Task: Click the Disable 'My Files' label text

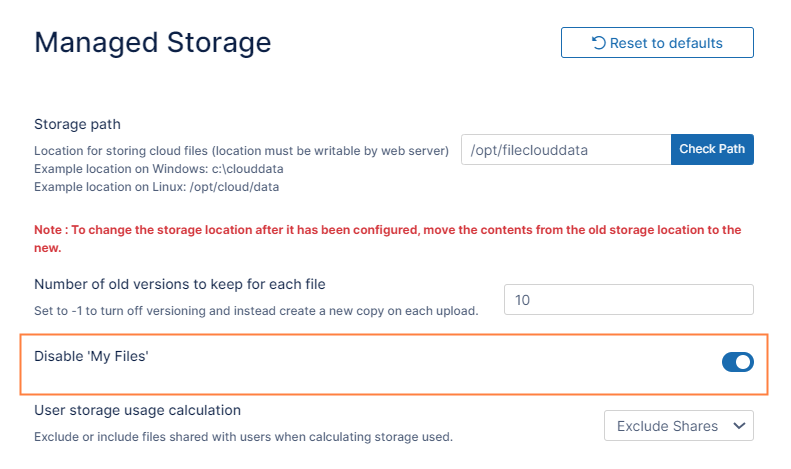Action: [x=91, y=356]
